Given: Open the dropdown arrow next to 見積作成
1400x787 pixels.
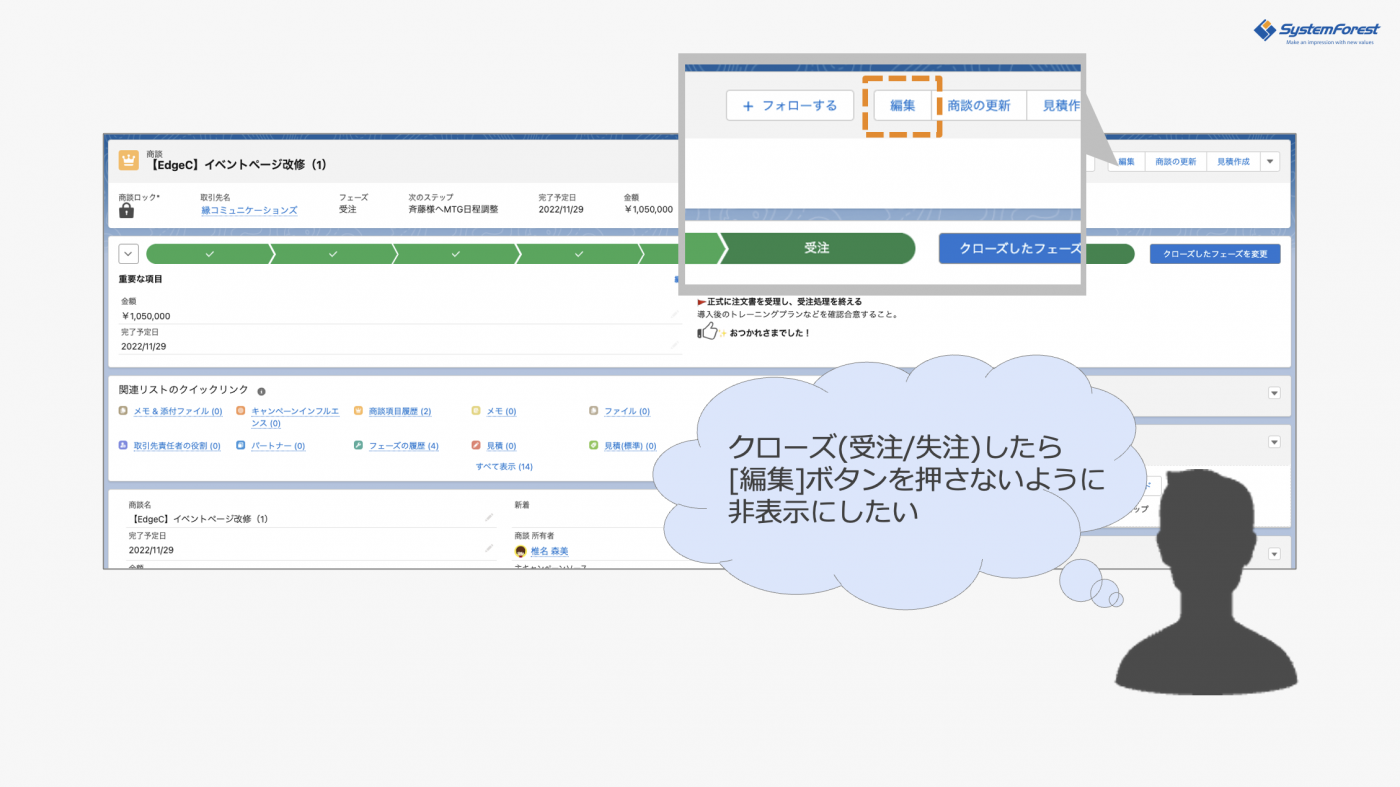Looking at the screenshot, I should [1270, 161].
